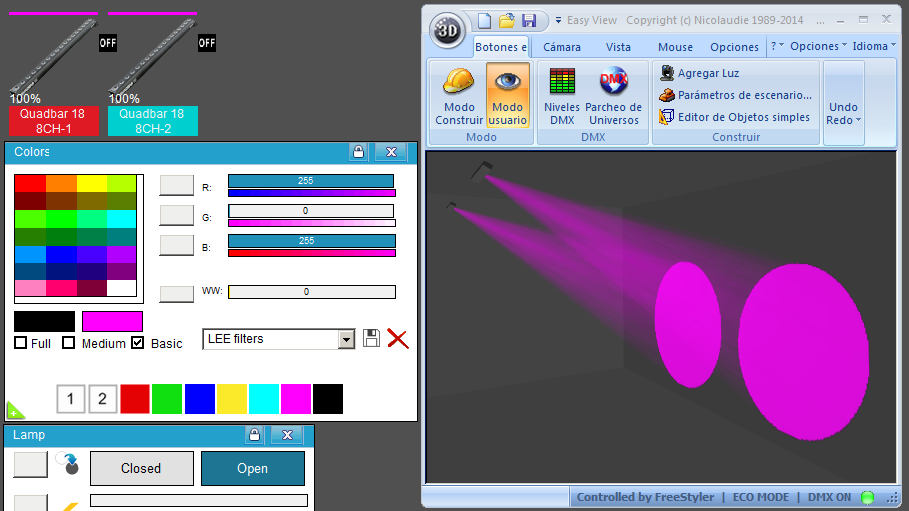
Task: Pick red quick color swatch
Action: [135, 399]
